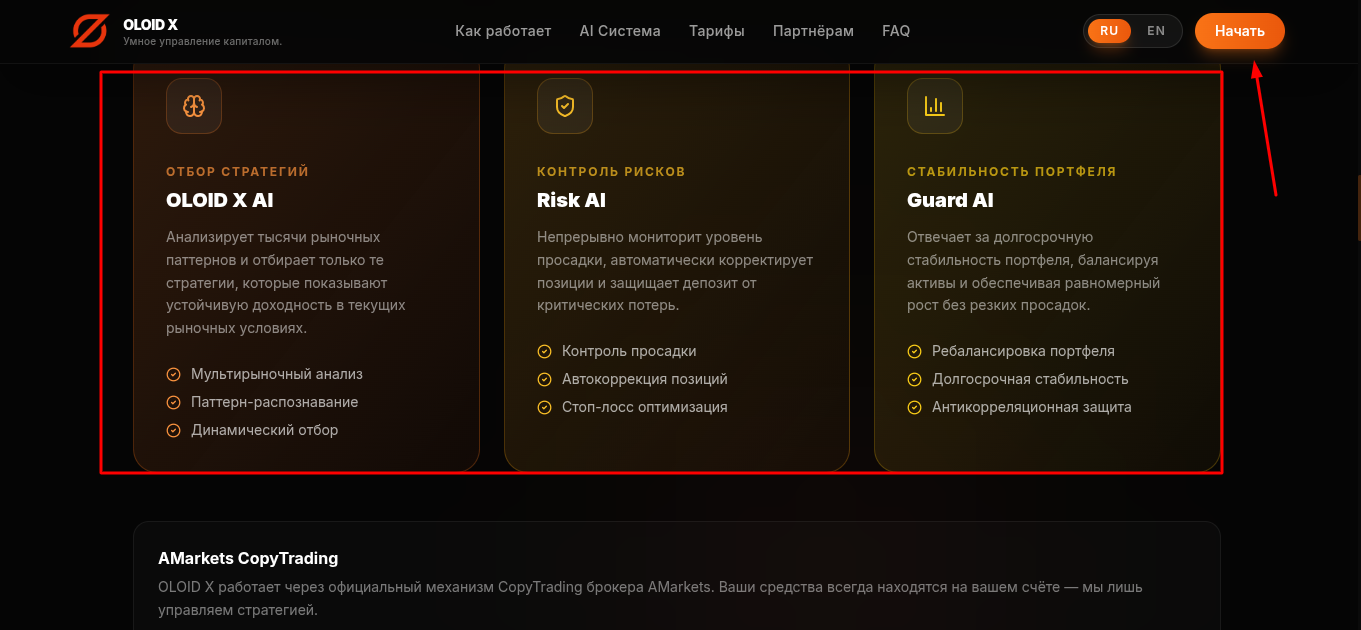Click the AMarkets CopyTrading description text
The height and width of the screenshot is (630, 1361).
coord(650,598)
